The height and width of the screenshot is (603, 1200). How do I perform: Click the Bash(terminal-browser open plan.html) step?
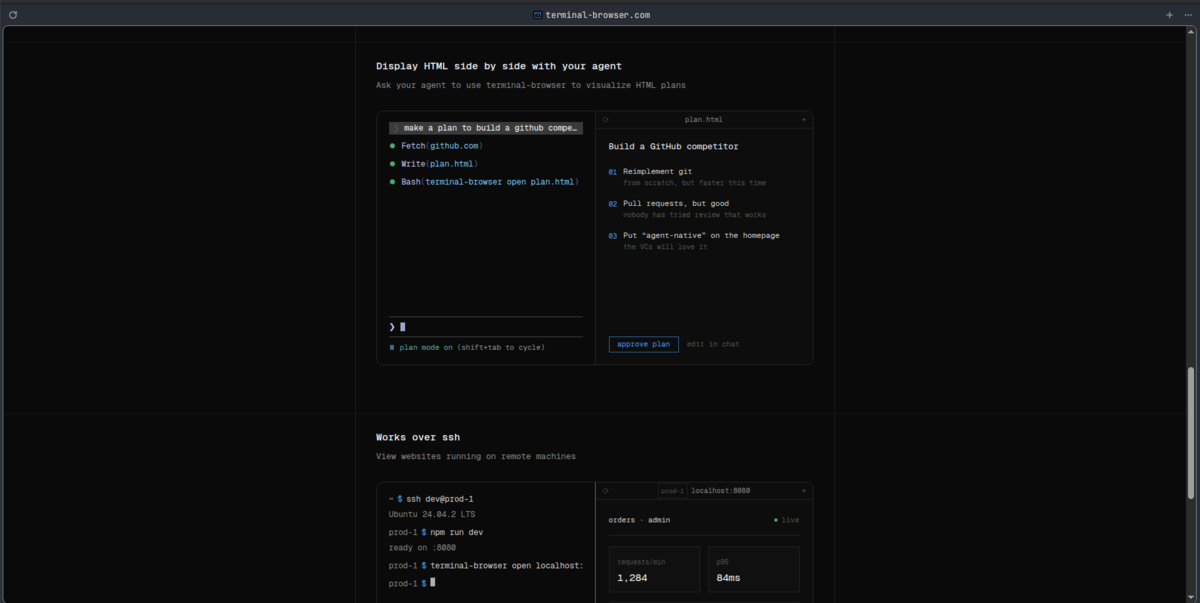(490, 182)
